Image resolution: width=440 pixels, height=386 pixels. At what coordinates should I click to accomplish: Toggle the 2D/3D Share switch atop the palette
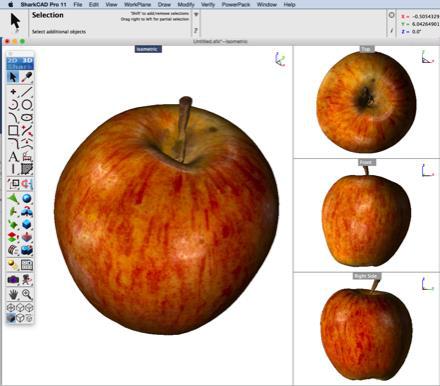(20, 63)
